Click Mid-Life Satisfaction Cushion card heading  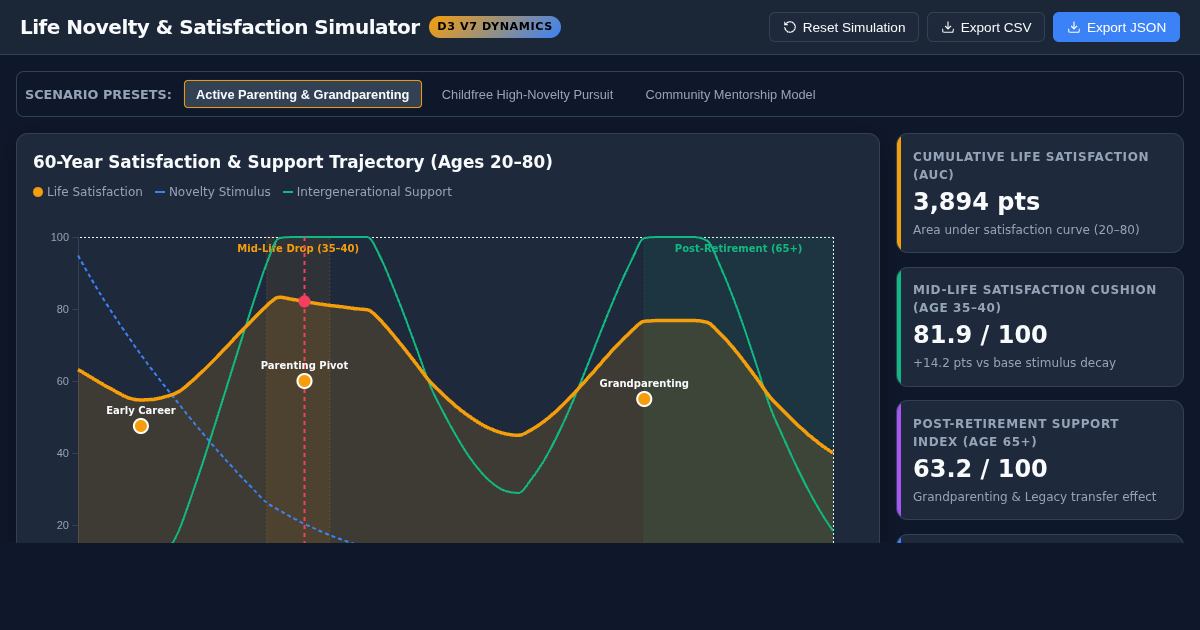tap(1035, 299)
